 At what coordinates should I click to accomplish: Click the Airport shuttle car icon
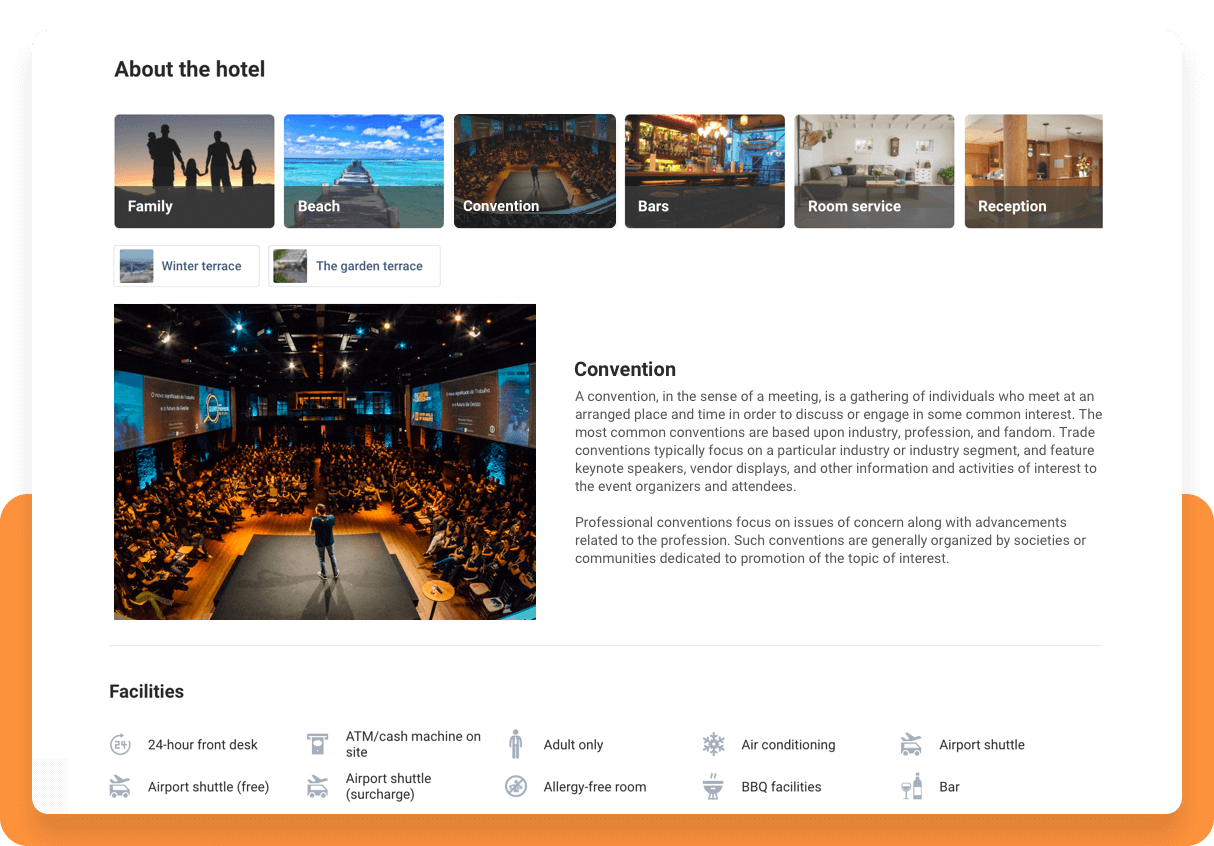tap(911, 744)
